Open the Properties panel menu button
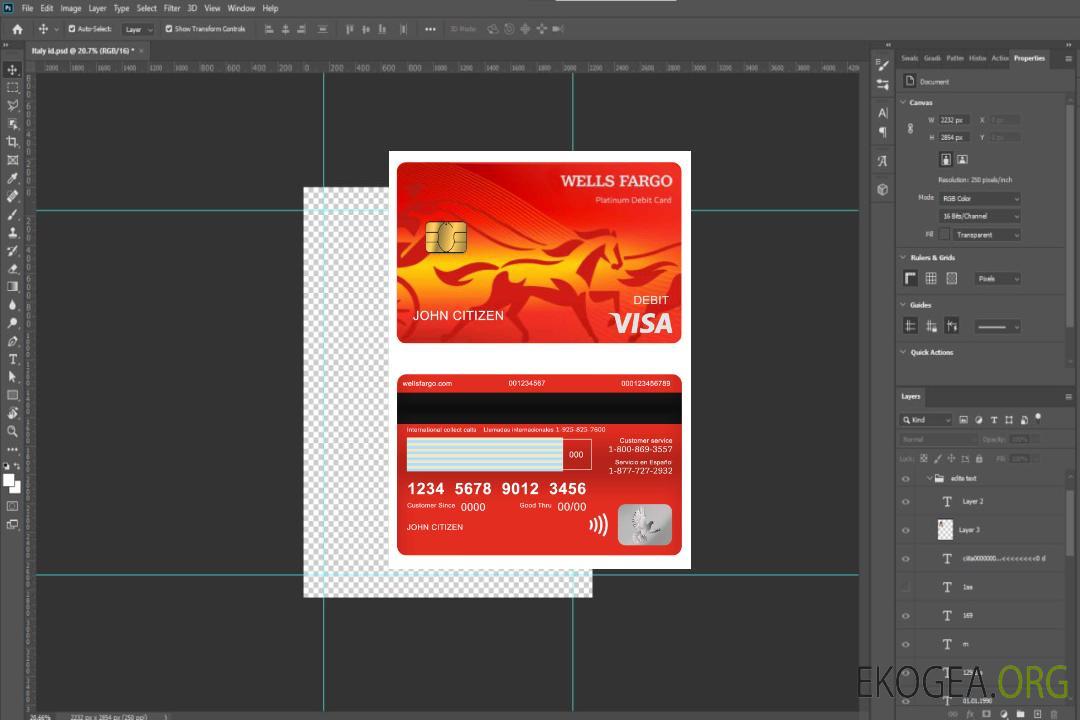Screen dimensions: 1080x720 pyautogui.click(x=1068, y=59)
